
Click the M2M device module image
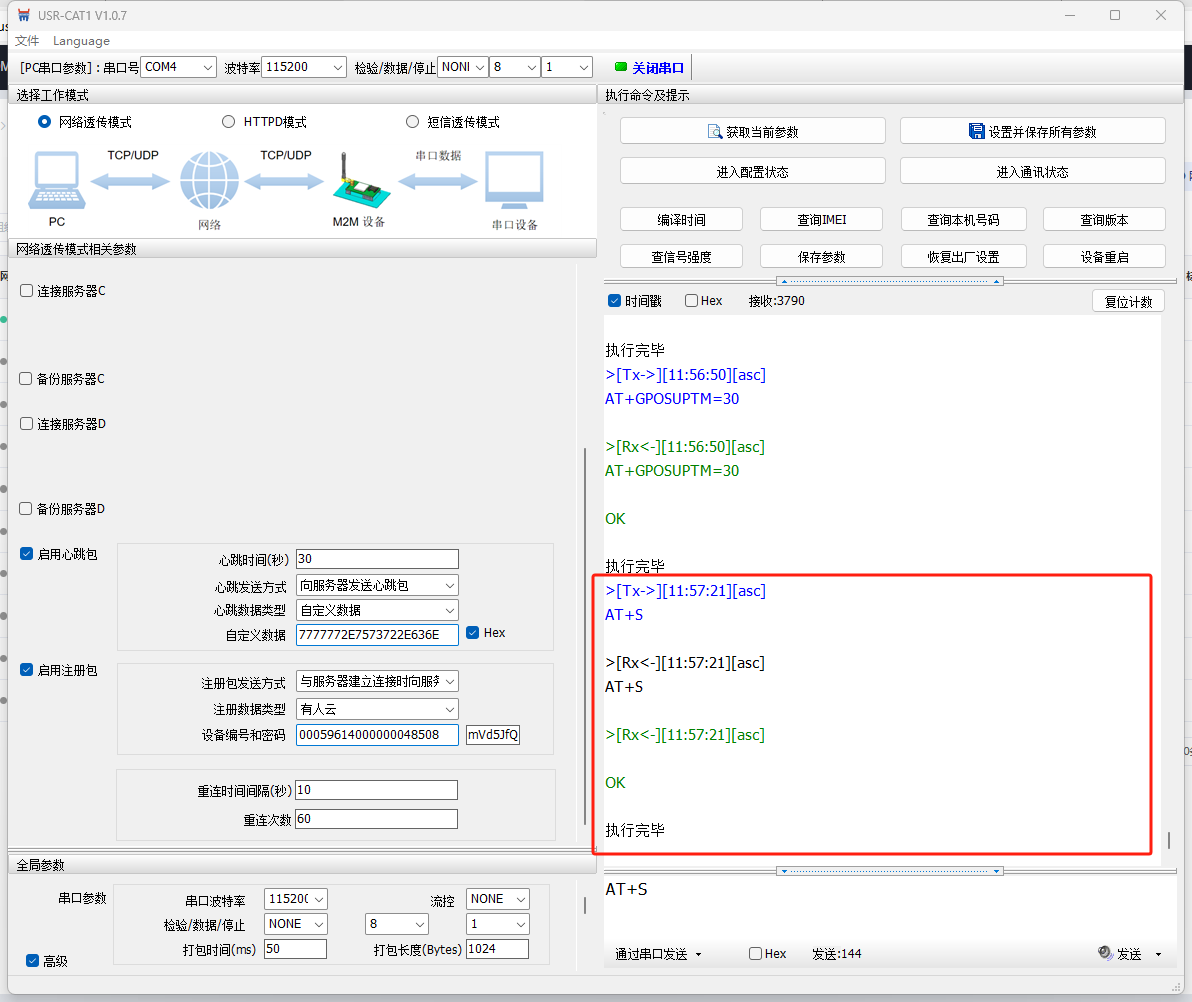click(x=356, y=181)
